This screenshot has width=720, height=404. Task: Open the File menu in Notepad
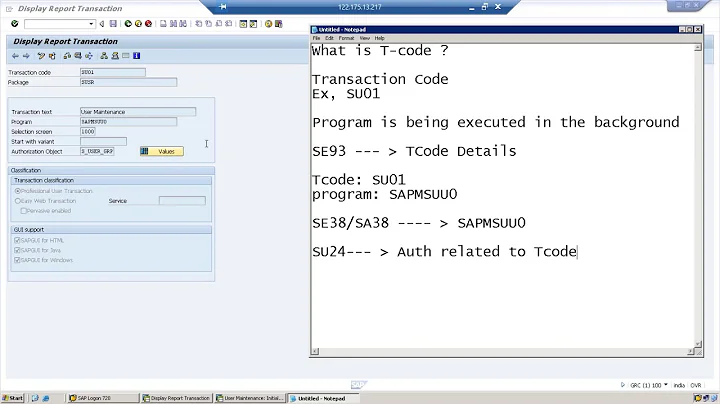(316, 38)
